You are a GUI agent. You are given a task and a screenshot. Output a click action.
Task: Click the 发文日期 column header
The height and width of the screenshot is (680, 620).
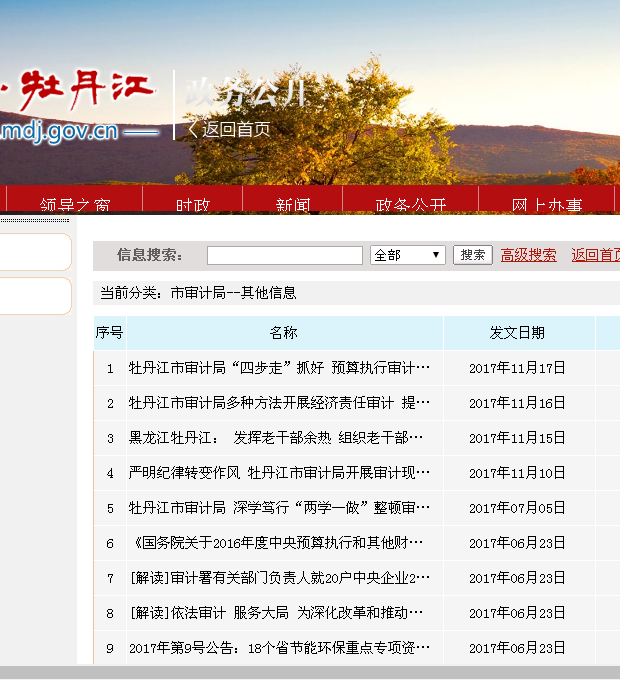click(x=517, y=332)
